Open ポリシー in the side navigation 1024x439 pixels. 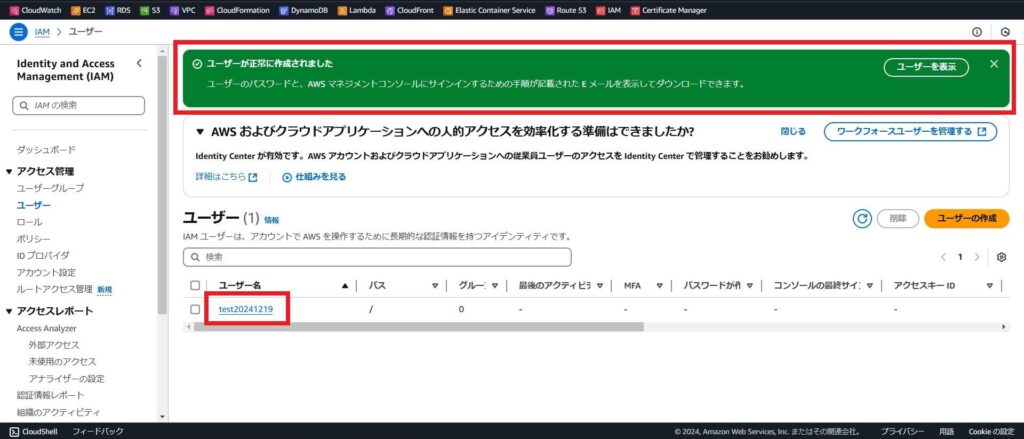[x=33, y=239]
